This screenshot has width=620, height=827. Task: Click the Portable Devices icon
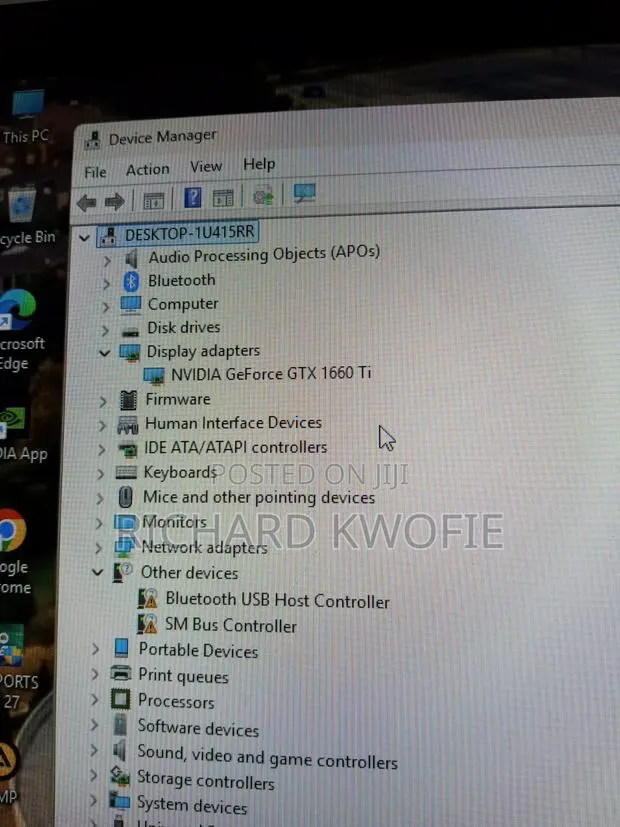pyautogui.click(x=121, y=648)
